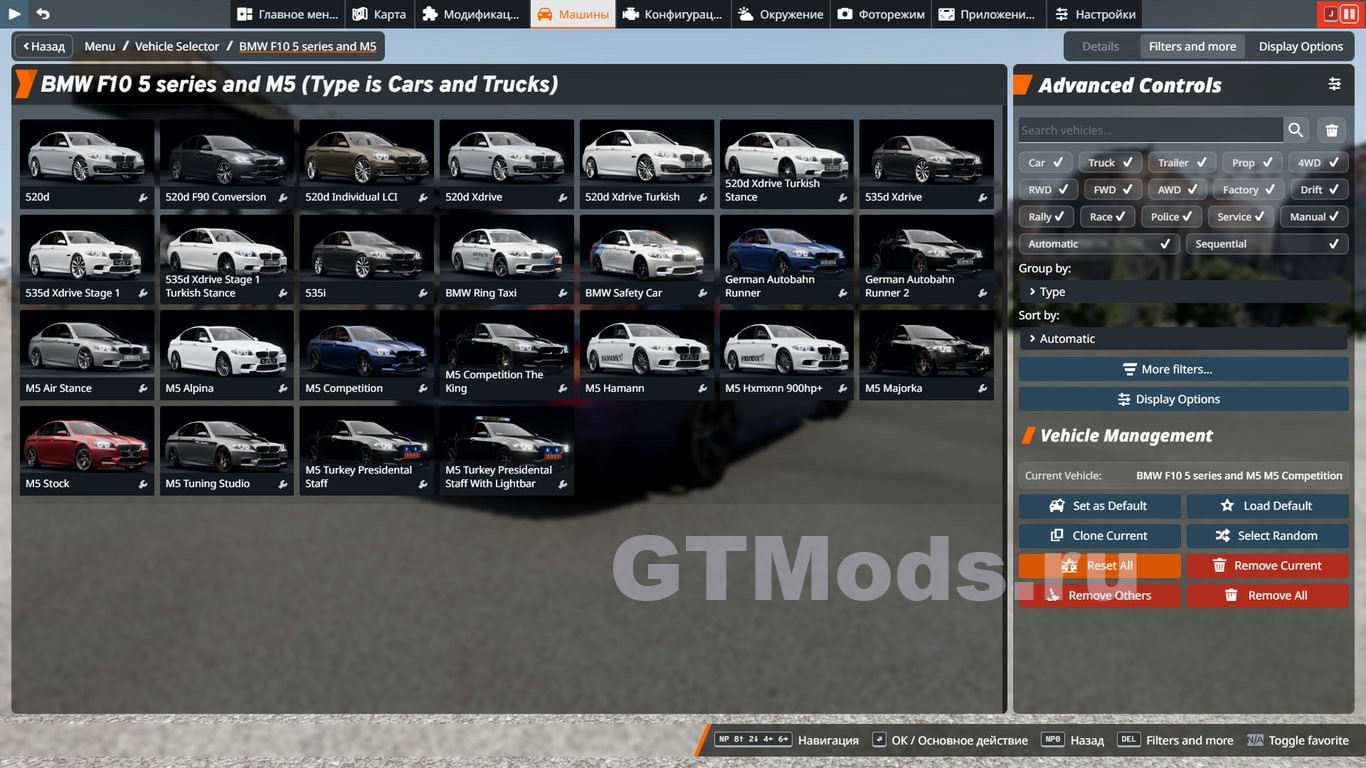Click the trash icon next to search field
1366x768 pixels.
click(x=1332, y=130)
